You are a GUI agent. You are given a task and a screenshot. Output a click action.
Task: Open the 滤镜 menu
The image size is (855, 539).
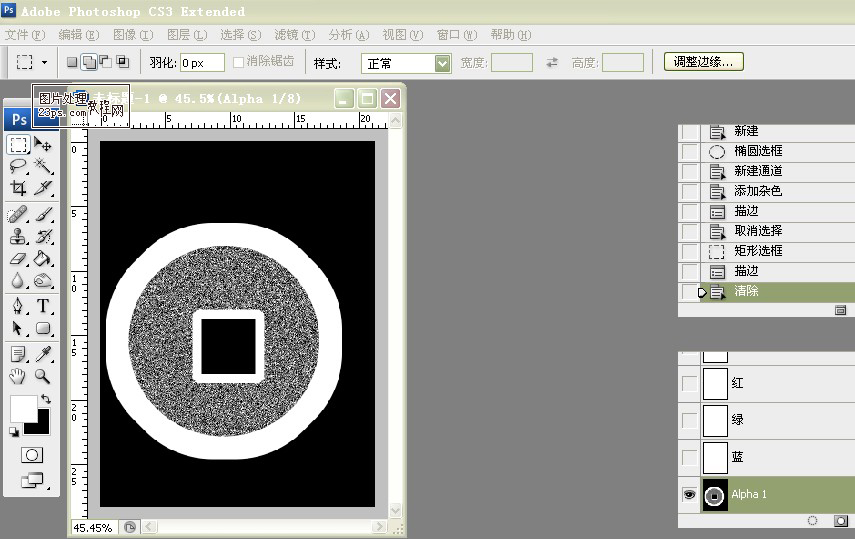coord(294,35)
